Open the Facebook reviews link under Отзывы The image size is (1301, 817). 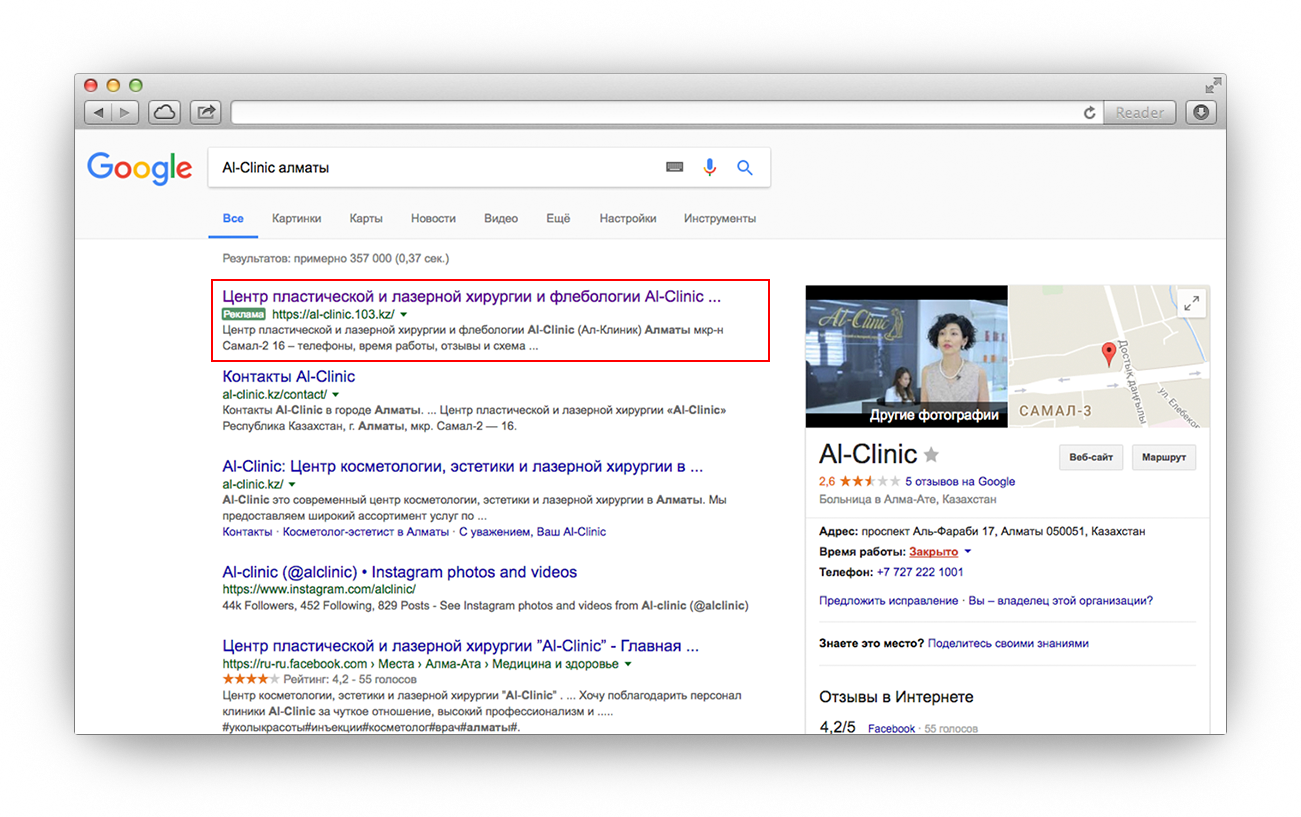pos(892,729)
